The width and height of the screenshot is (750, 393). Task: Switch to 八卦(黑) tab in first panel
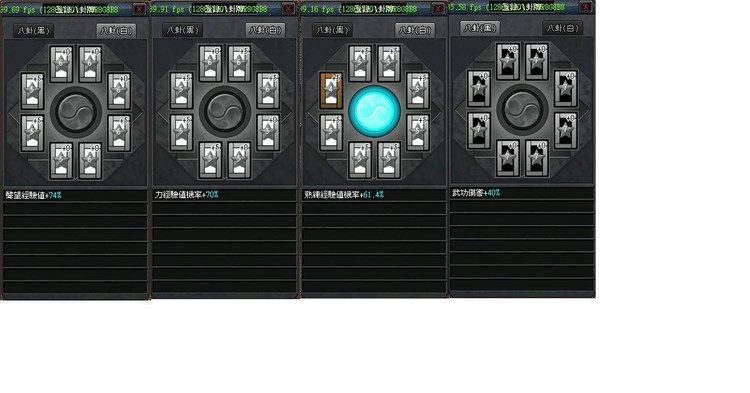point(33,31)
